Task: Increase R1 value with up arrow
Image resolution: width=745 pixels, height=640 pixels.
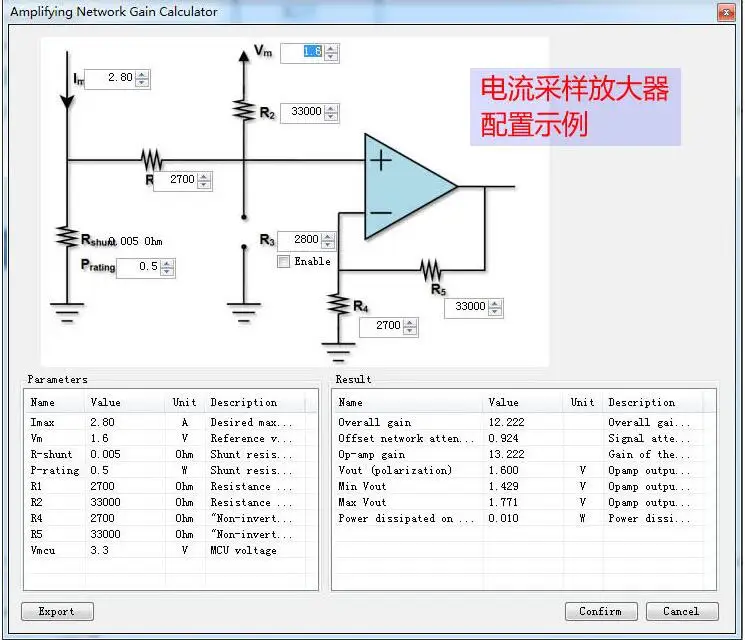Action: [204, 176]
